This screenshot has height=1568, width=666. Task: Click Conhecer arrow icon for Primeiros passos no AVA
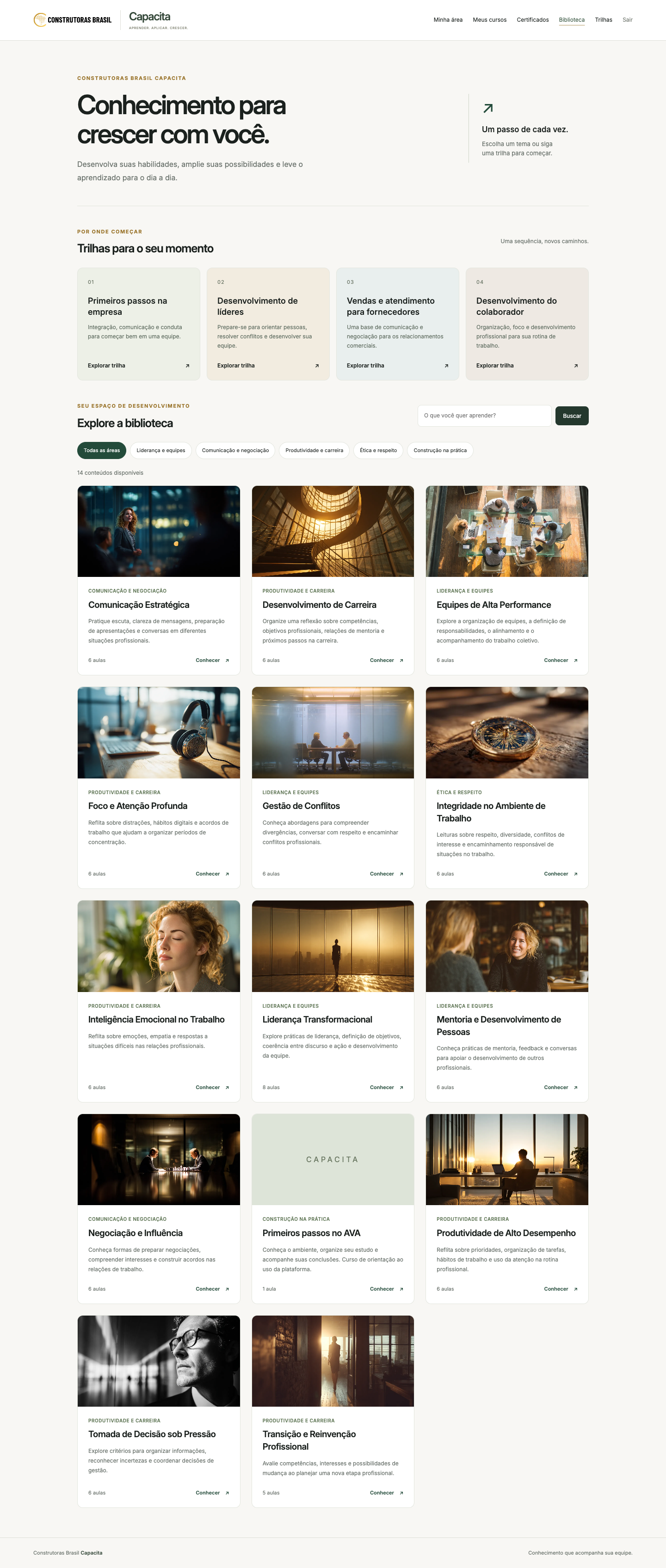click(401, 1289)
